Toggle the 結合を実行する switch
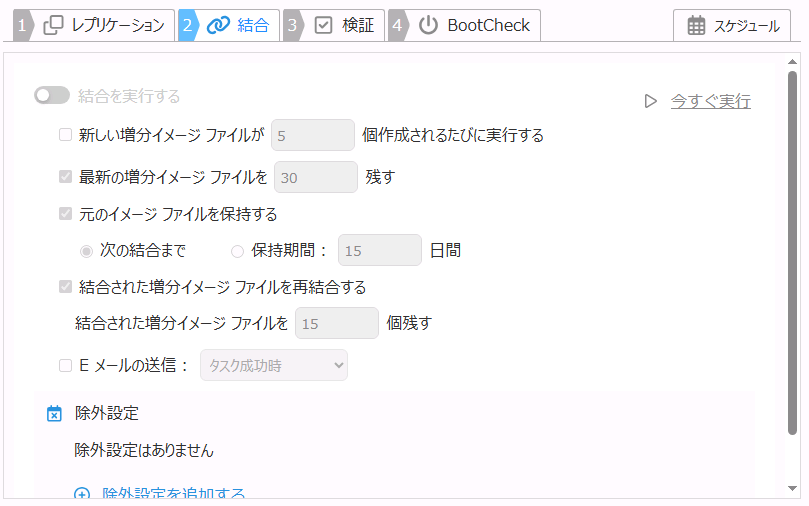Viewport: 809px width, 506px height. click(x=51, y=96)
